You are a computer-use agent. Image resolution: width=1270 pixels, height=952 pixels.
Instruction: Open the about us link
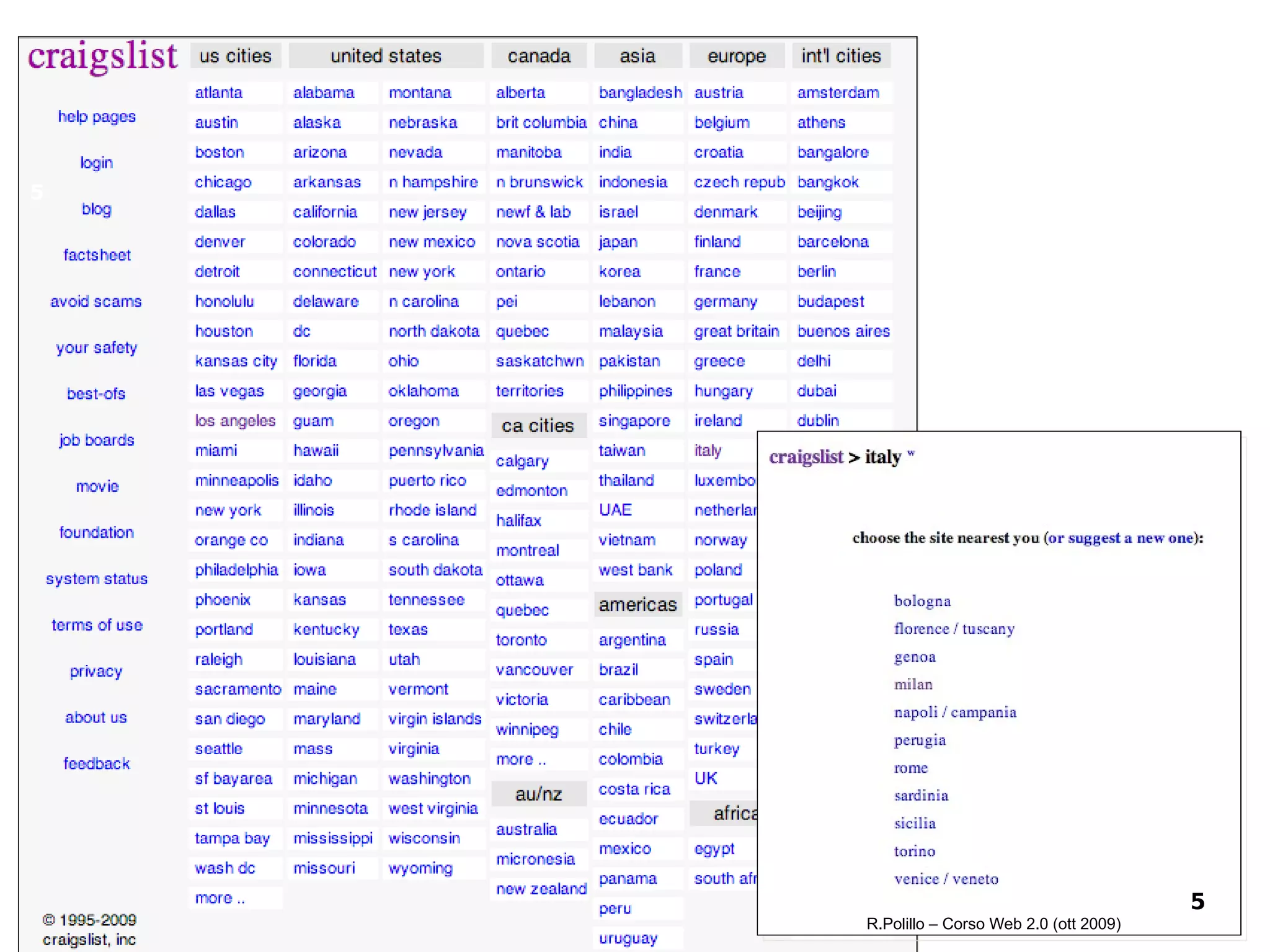[x=96, y=718]
